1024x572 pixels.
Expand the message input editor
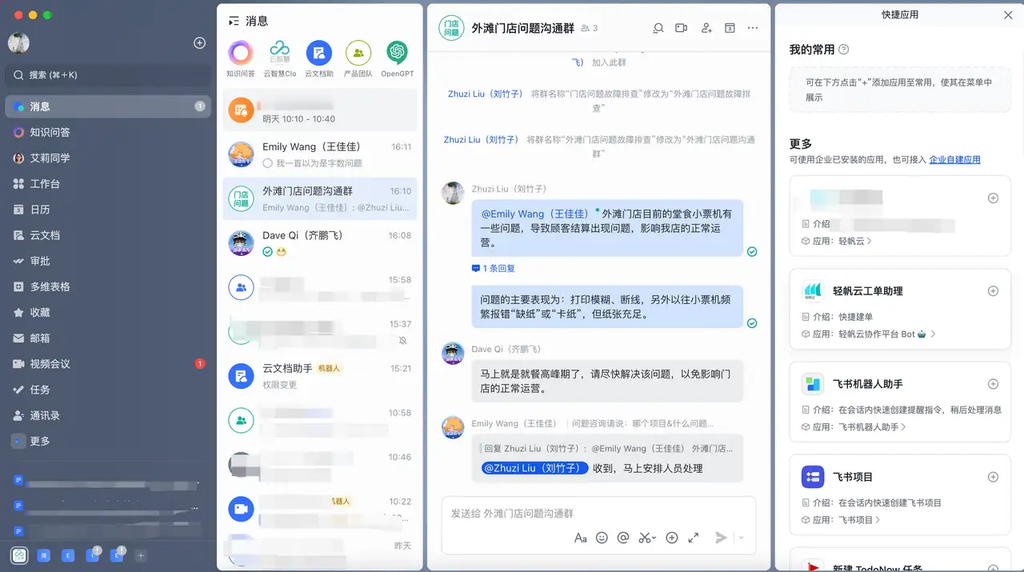(x=693, y=537)
